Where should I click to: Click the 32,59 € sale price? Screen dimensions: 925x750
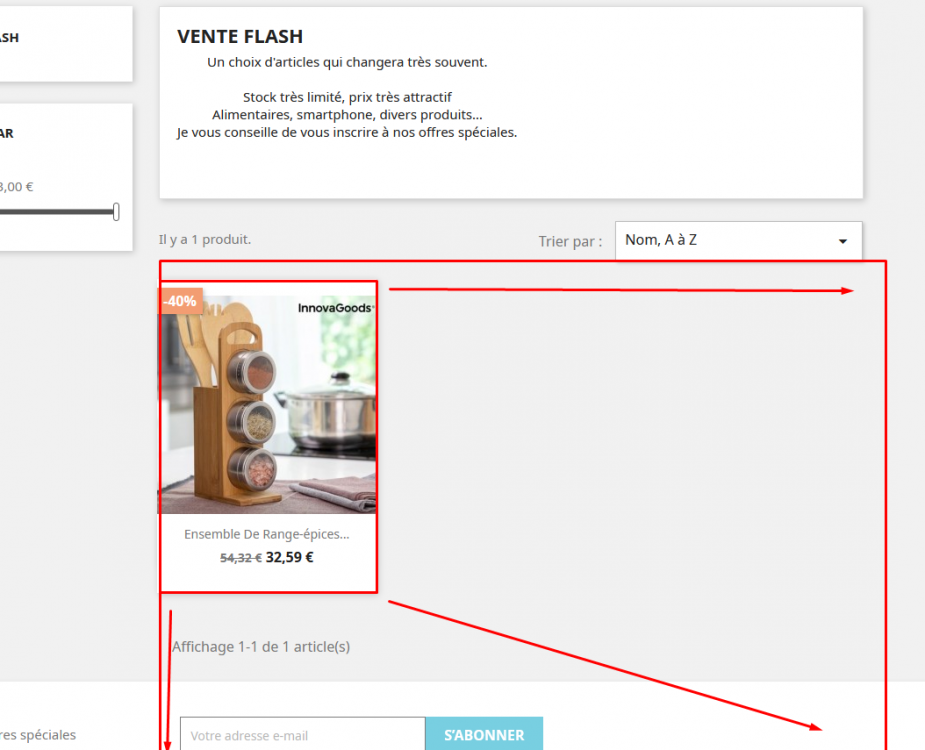[290, 558]
